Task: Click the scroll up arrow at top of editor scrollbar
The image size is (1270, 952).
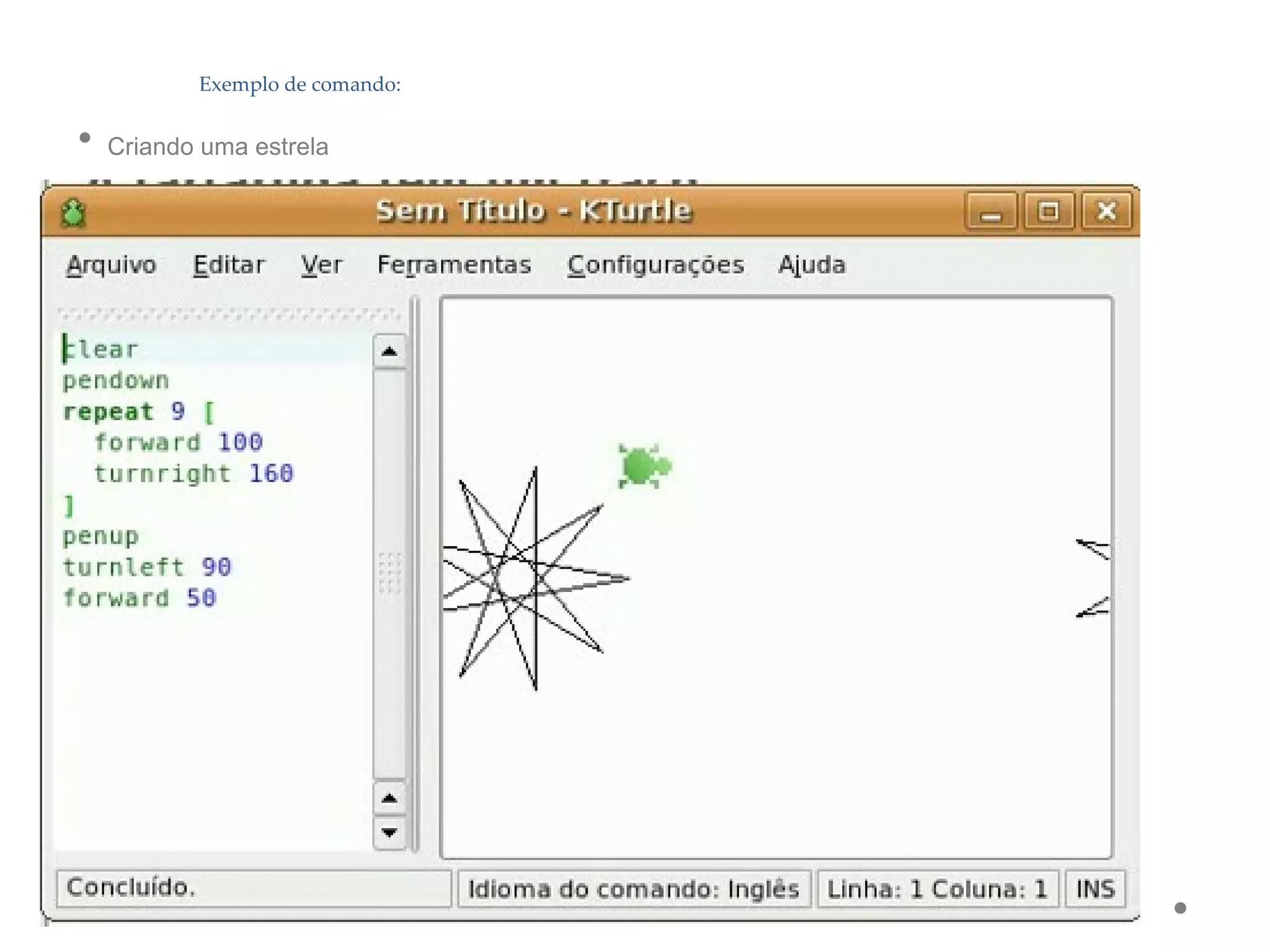Action: [x=389, y=351]
